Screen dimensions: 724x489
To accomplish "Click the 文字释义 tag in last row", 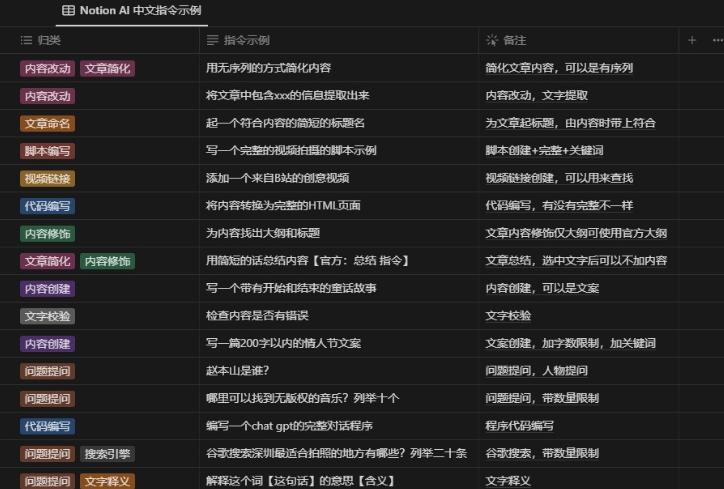I will coord(107,481).
